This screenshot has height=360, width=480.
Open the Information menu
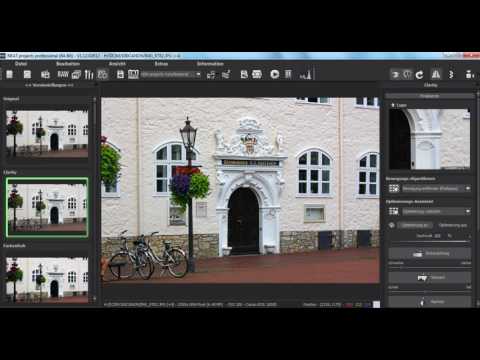click(210, 64)
